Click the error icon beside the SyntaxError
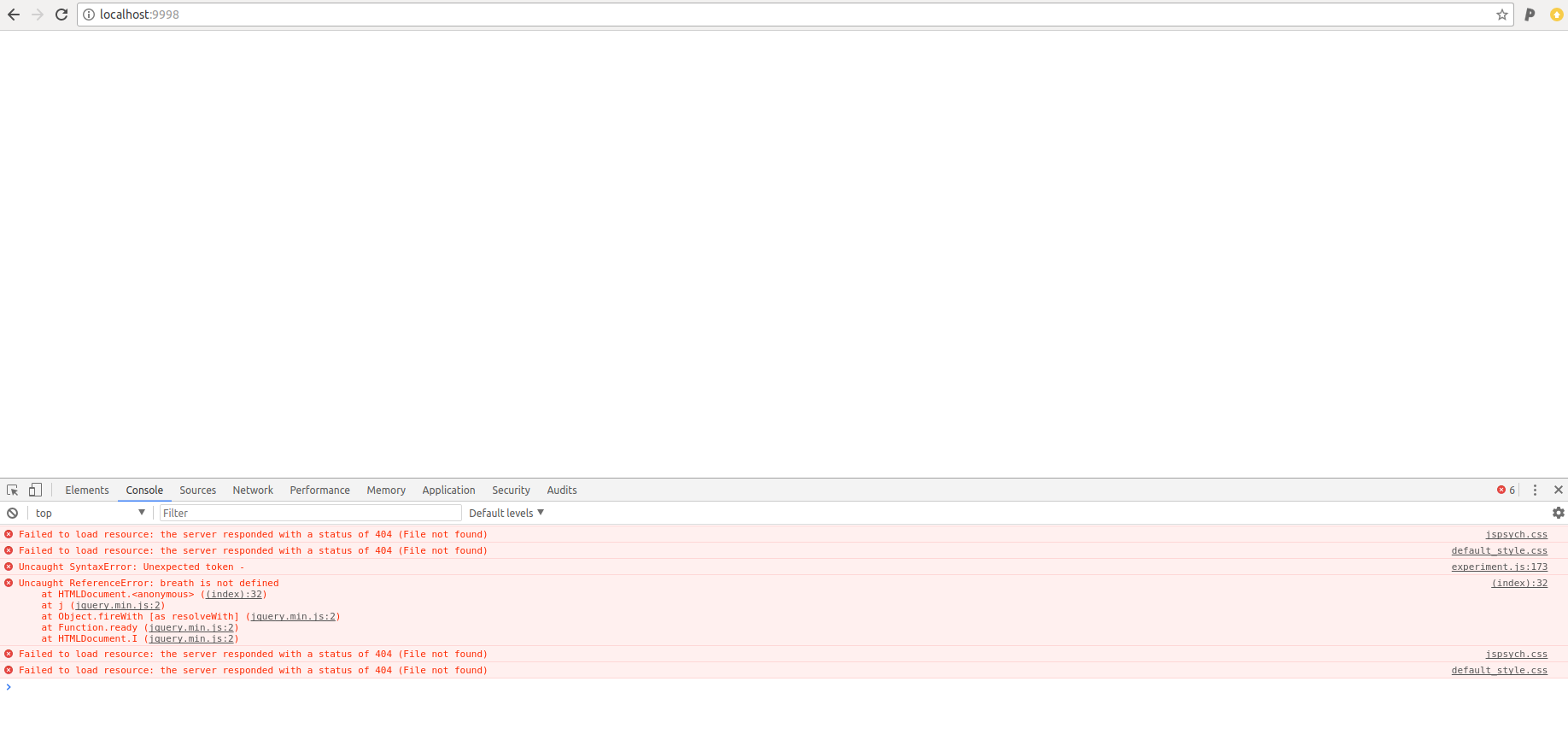The image size is (1568, 746). click(9, 567)
